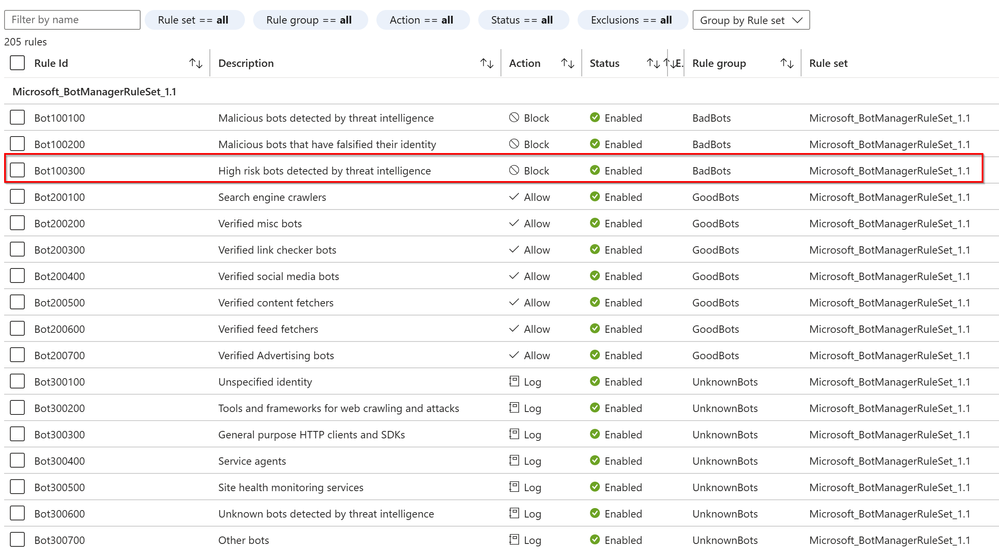This screenshot has height=551, width=999.
Task: Open the Status filter pill
Action: [x=522, y=20]
